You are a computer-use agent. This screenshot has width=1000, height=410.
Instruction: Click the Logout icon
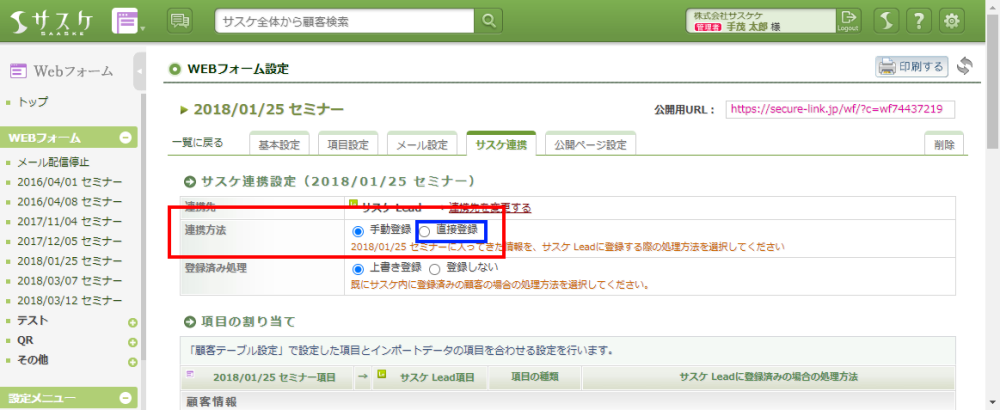click(848, 20)
